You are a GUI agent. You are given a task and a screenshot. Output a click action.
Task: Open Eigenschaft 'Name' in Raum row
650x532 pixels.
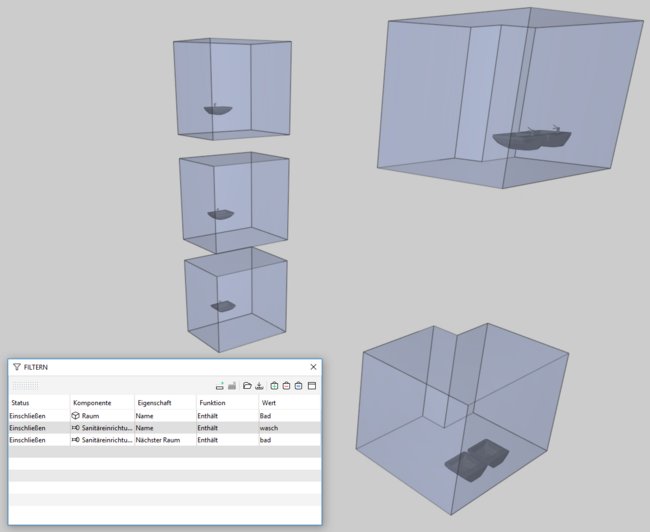pyautogui.click(x=165, y=415)
